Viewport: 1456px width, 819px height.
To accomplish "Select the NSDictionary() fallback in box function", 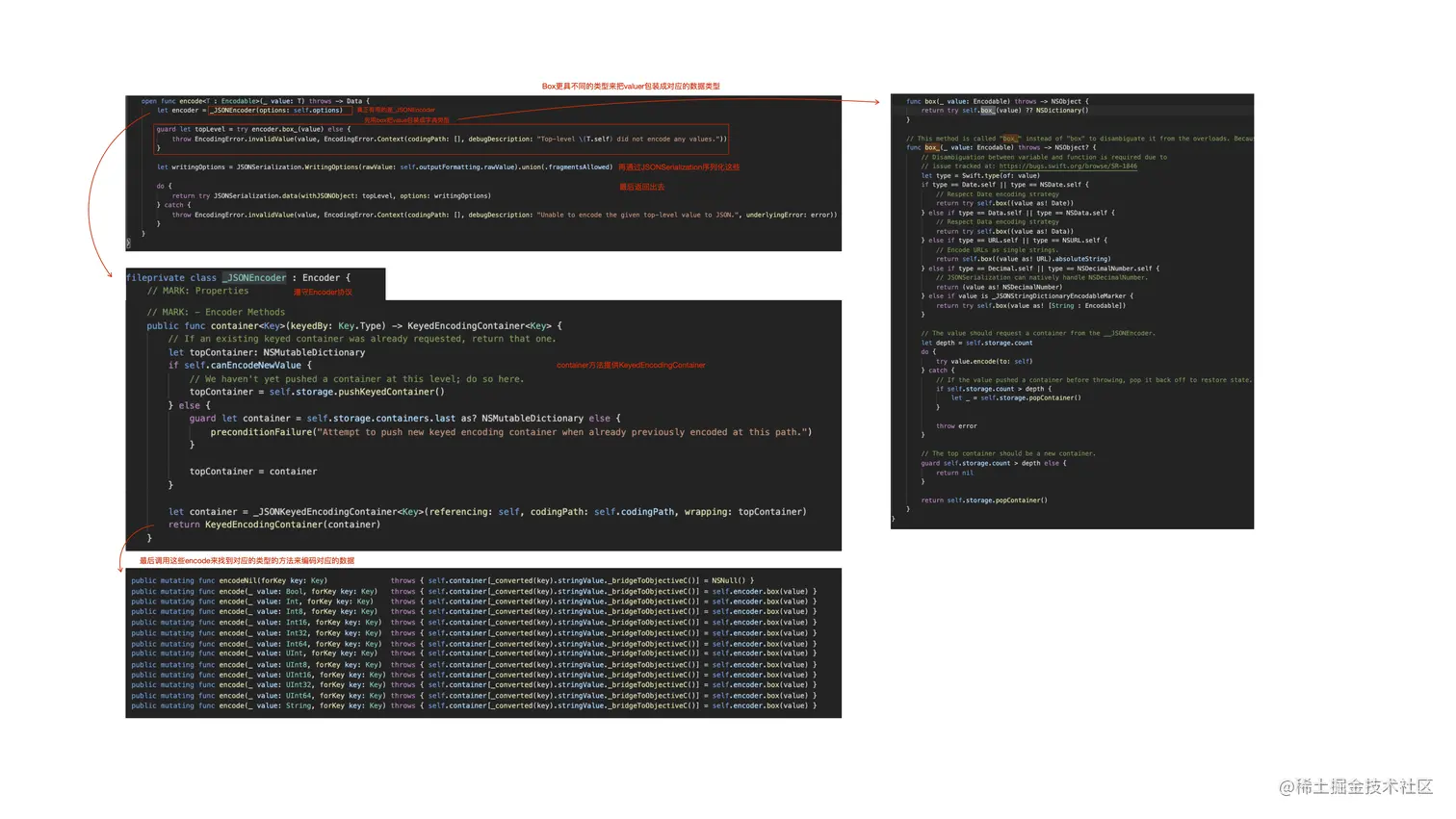I will pos(1064,110).
